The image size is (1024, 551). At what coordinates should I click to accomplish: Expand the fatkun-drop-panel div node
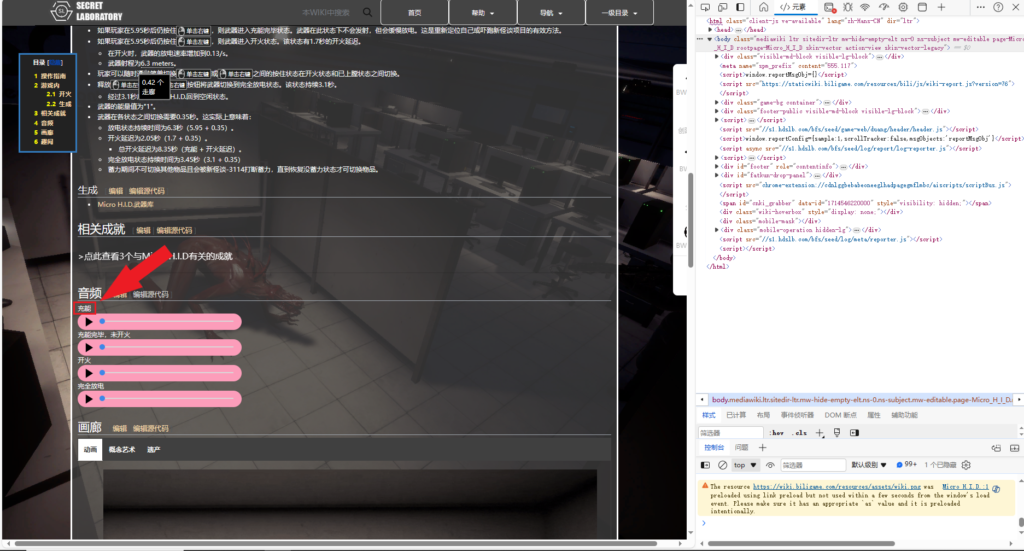pos(717,175)
